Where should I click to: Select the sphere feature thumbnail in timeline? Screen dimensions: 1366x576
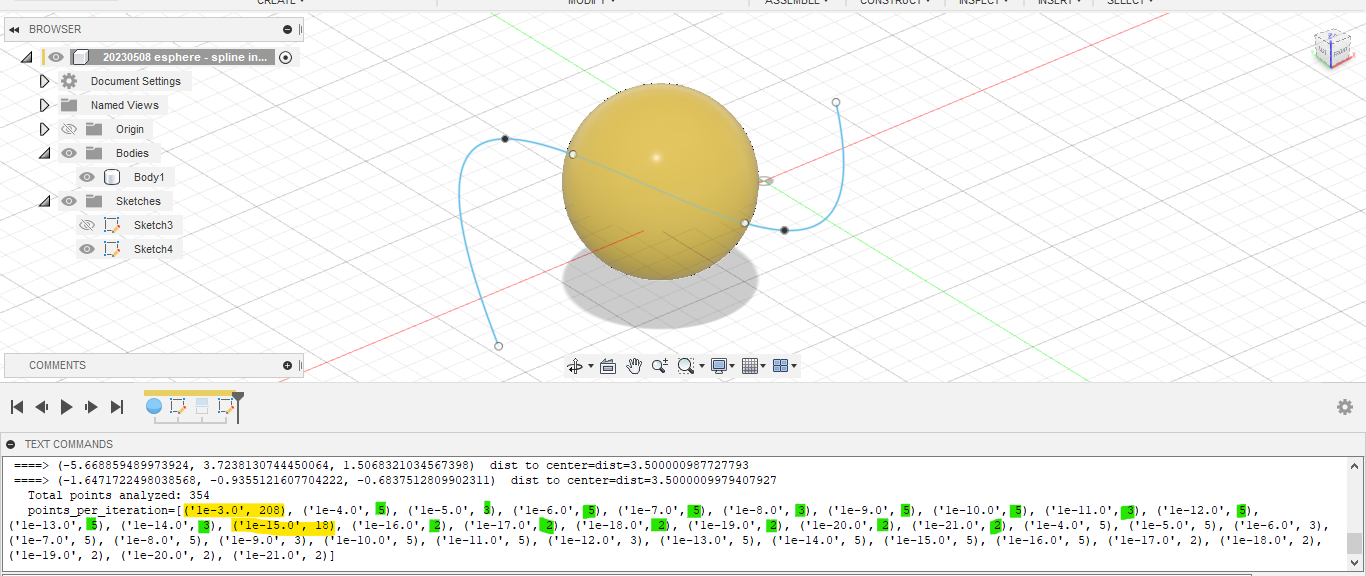tap(155, 406)
